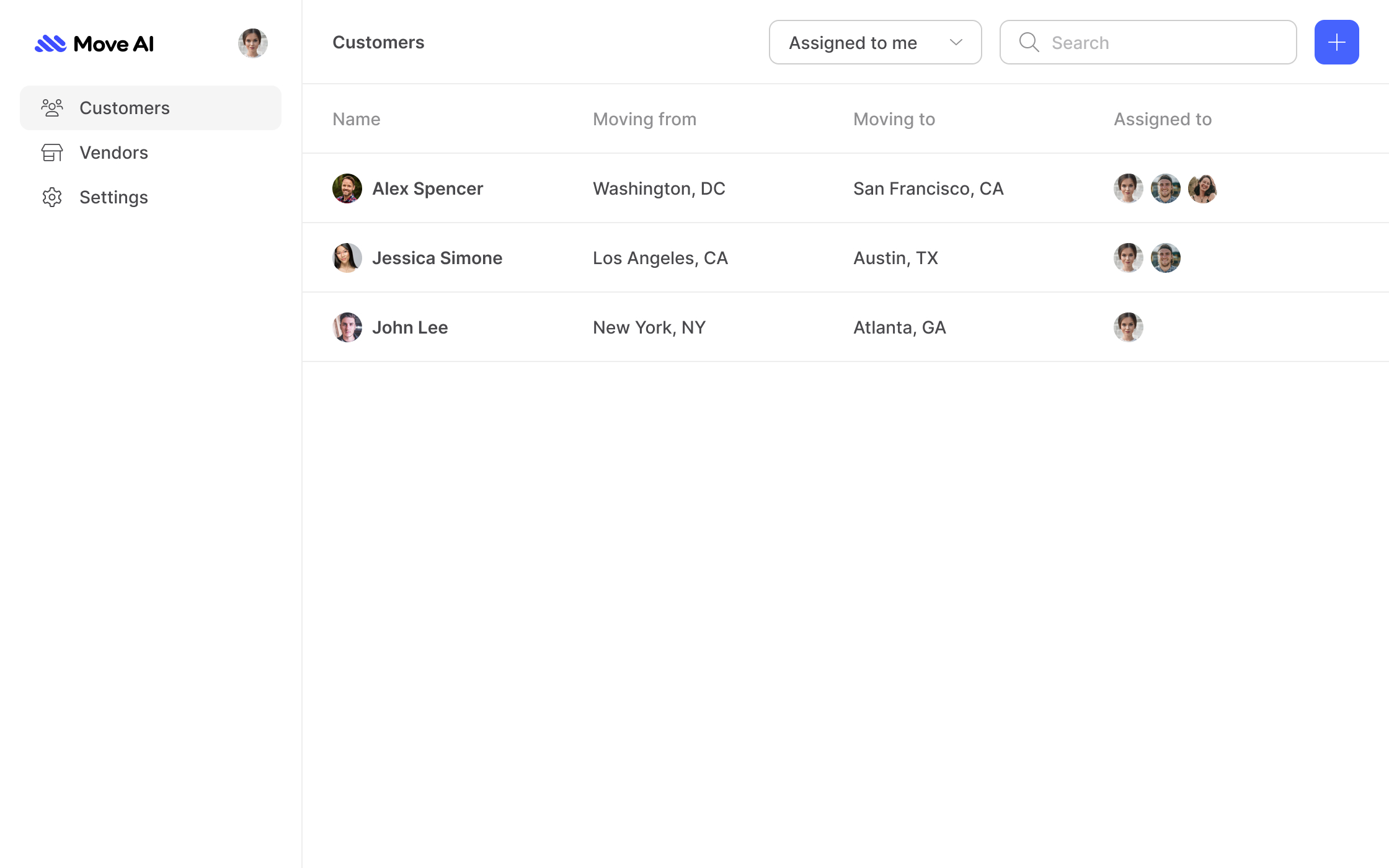Open user profile avatar in sidebar

(252, 43)
